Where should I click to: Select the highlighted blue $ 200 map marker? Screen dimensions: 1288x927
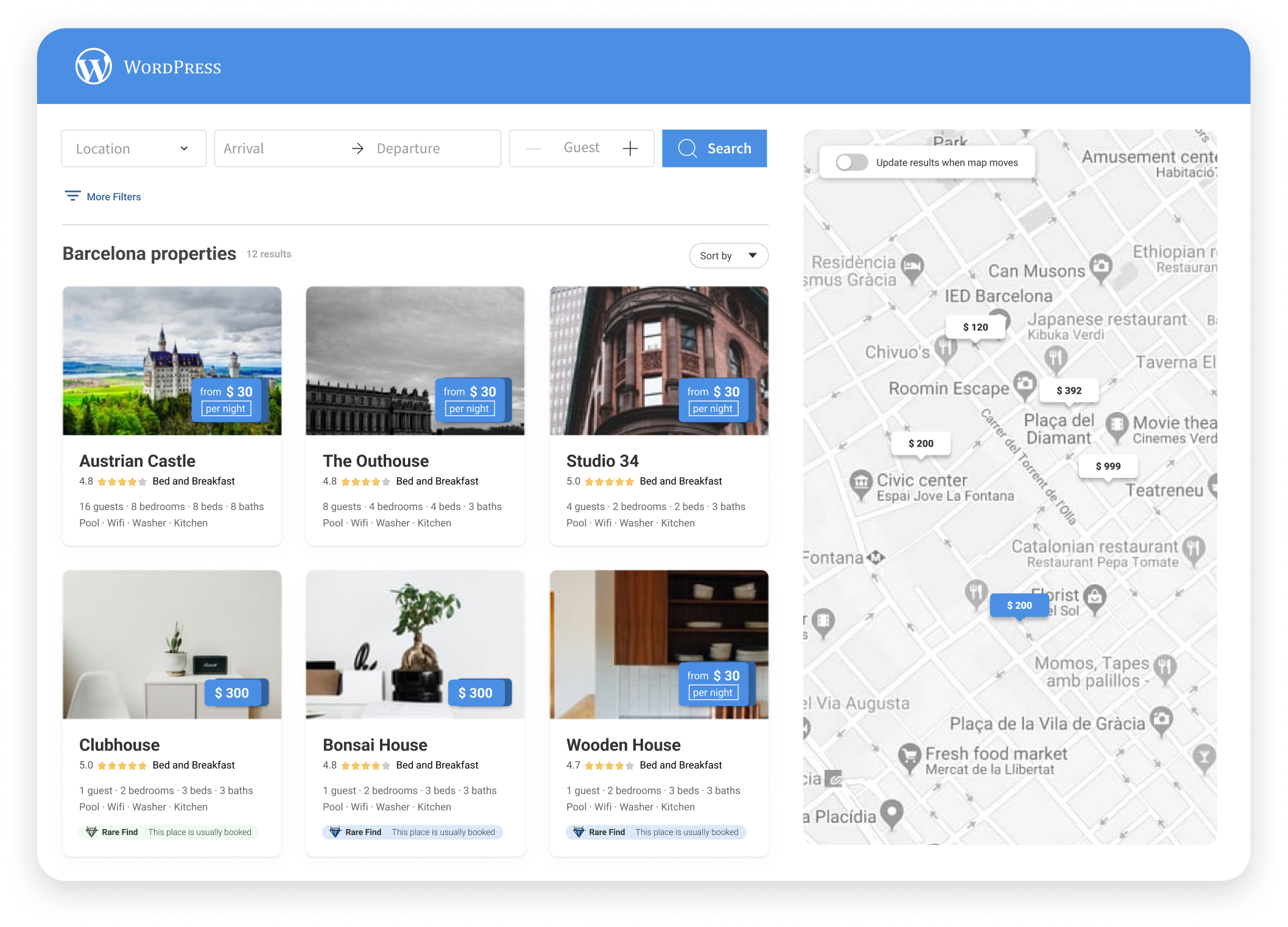point(1019,605)
